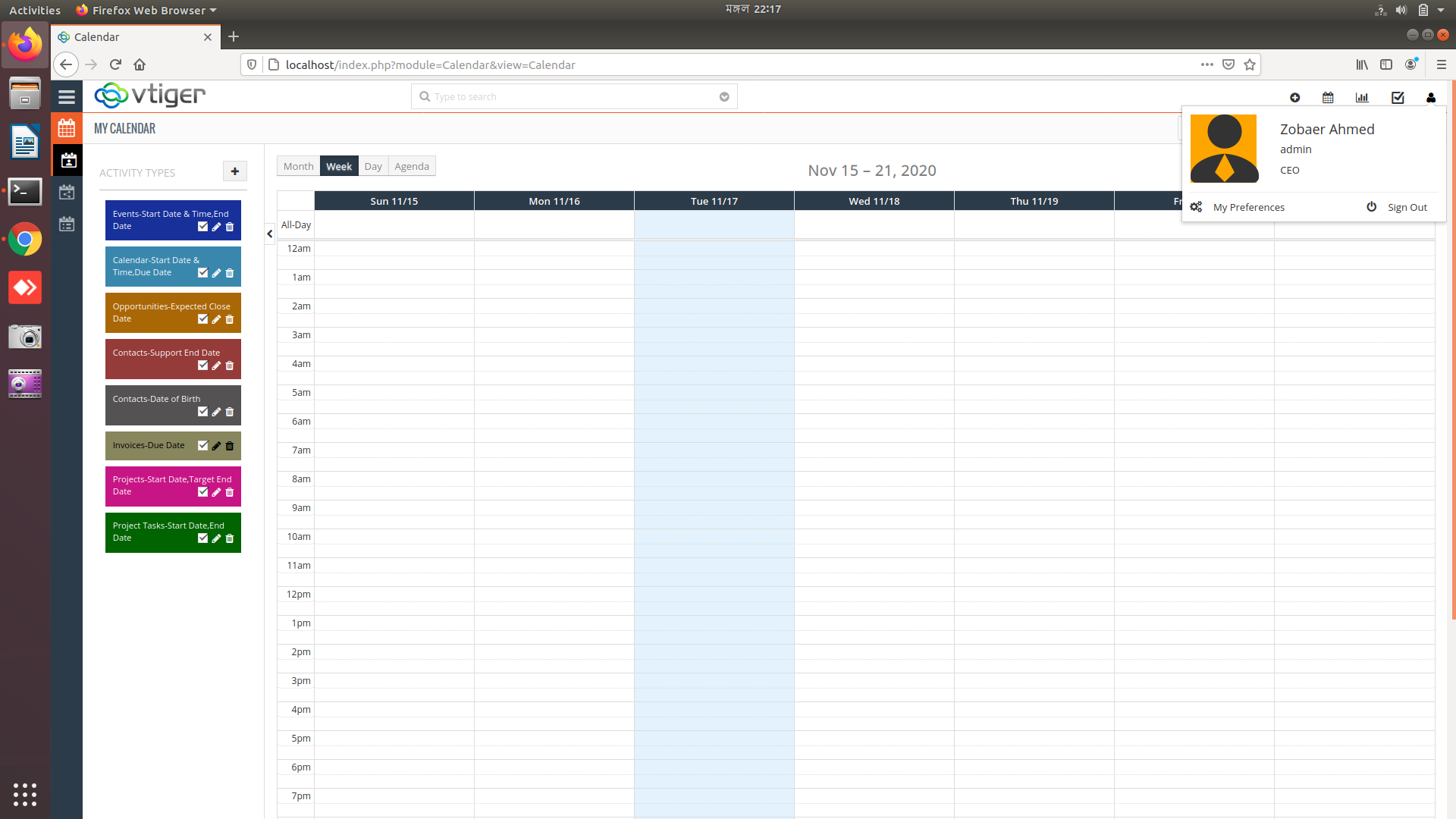1456x819 pixels.
Task: Open the hamburger main menu
Action: [67, 97]
